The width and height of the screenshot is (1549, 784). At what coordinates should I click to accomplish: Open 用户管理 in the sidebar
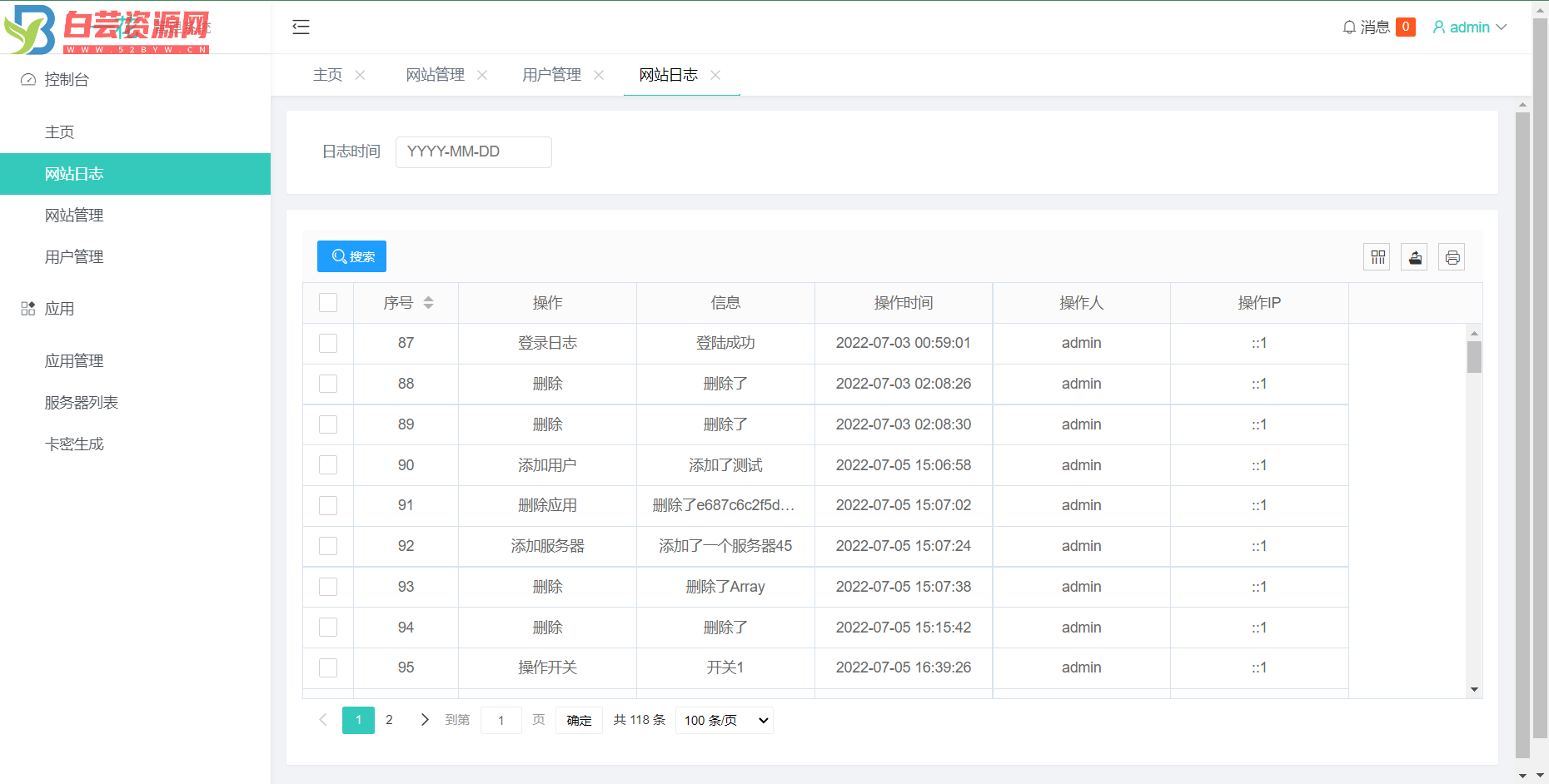[x=135, y=257]
